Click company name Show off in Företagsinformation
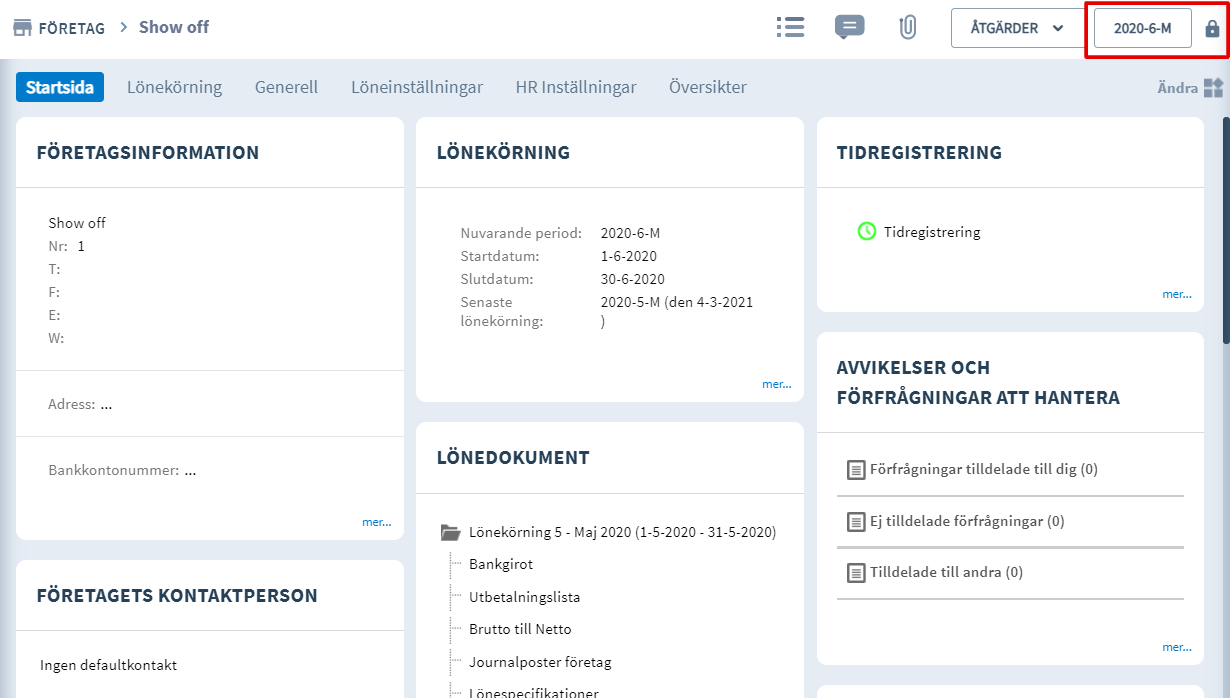The image size is (1230, 698). 77,223
